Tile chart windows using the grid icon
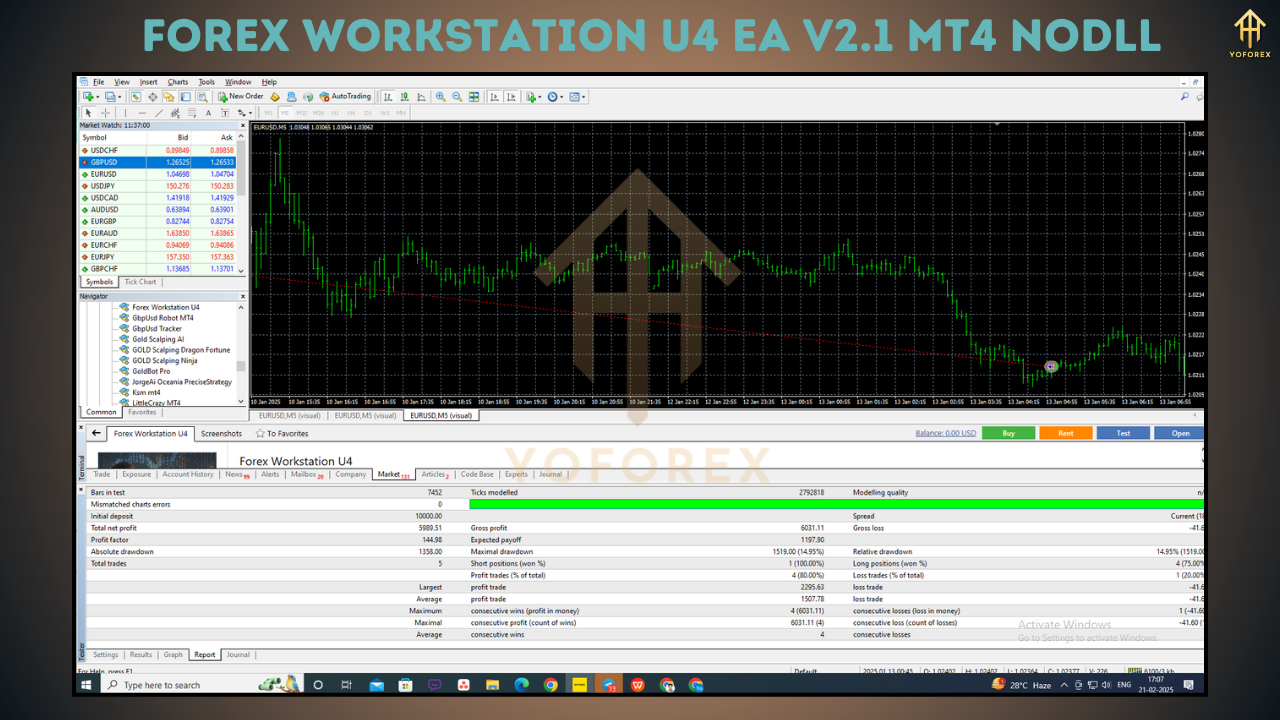 (474, 96)
